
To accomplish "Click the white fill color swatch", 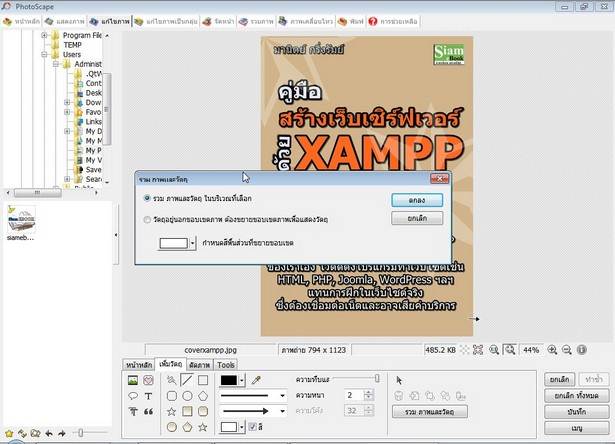I will (x=229, y=427).
